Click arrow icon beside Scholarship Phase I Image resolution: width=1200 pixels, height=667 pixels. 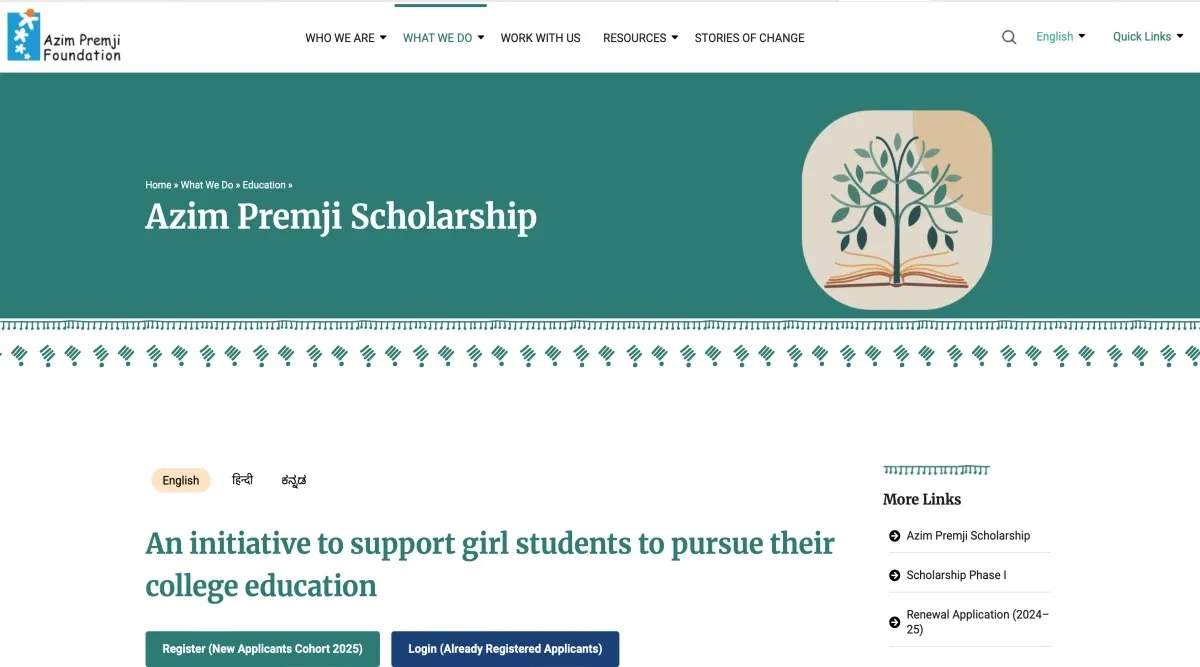click(x=894, y=575)
